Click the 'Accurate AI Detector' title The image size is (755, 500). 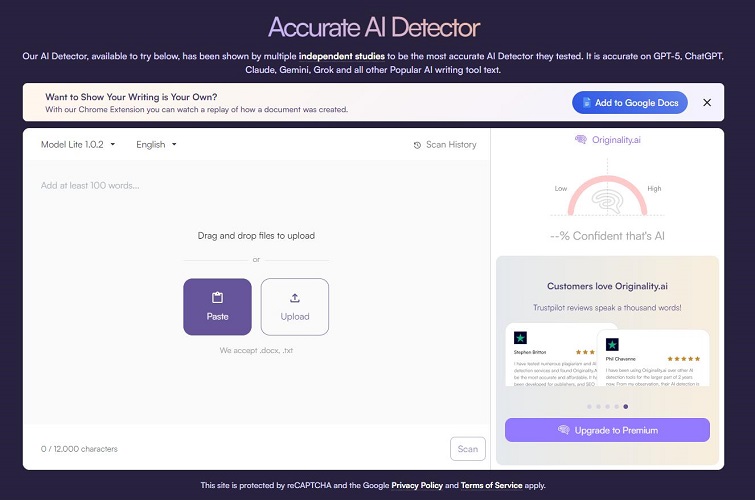pyautogui.click(x=374, y=27)
